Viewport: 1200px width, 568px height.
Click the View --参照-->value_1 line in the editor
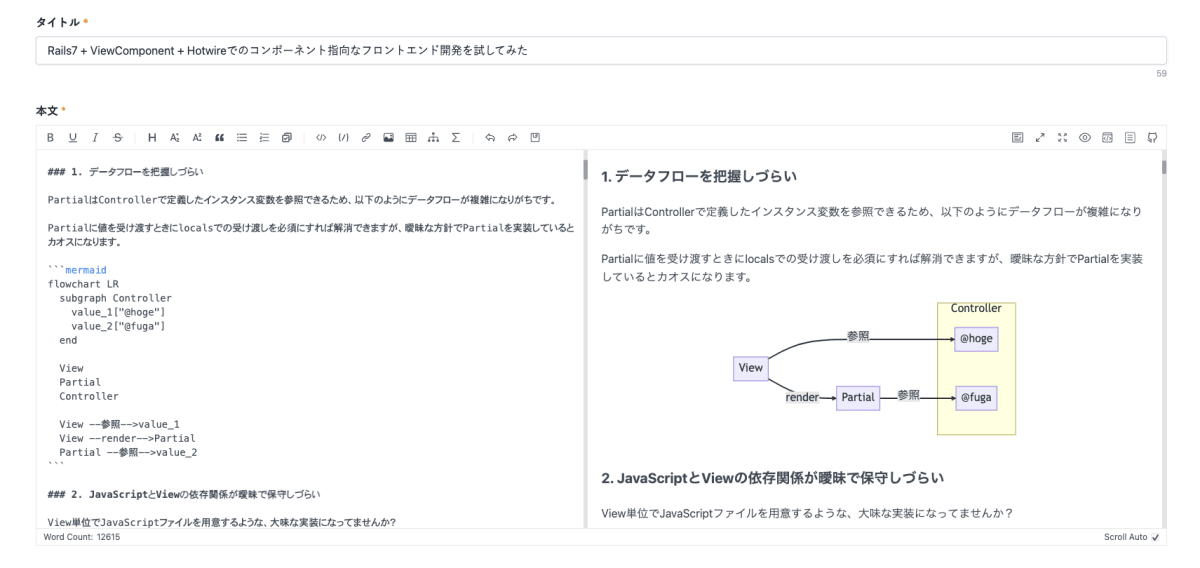[119, 424]
